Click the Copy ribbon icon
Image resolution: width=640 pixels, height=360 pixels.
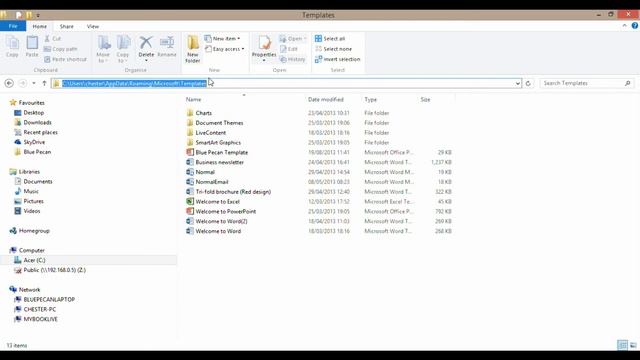tap(12, 46)
